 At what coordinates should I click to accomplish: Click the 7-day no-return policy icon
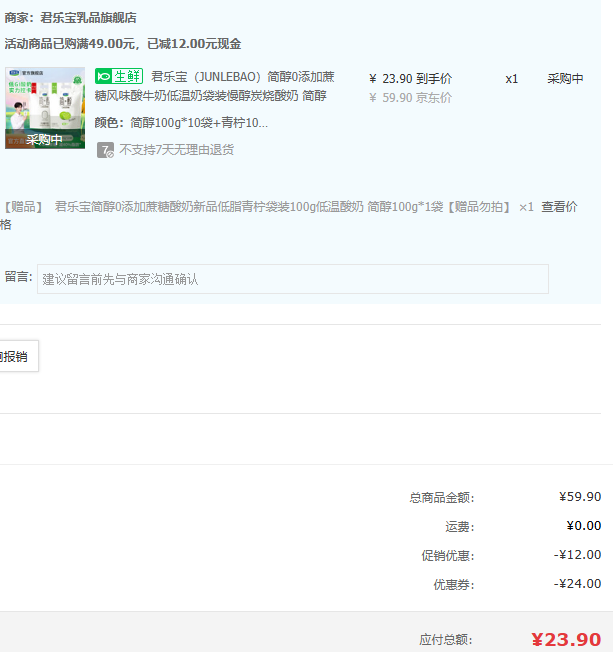tap(105, 150)
